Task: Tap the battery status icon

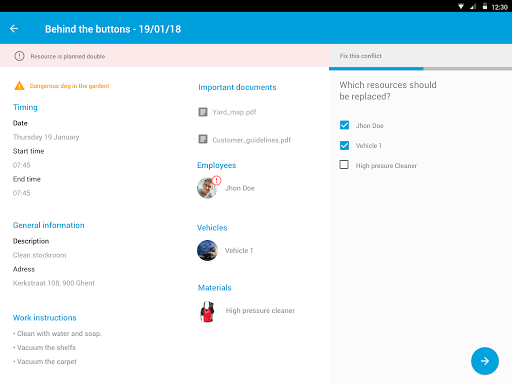Action: [485, 6]
